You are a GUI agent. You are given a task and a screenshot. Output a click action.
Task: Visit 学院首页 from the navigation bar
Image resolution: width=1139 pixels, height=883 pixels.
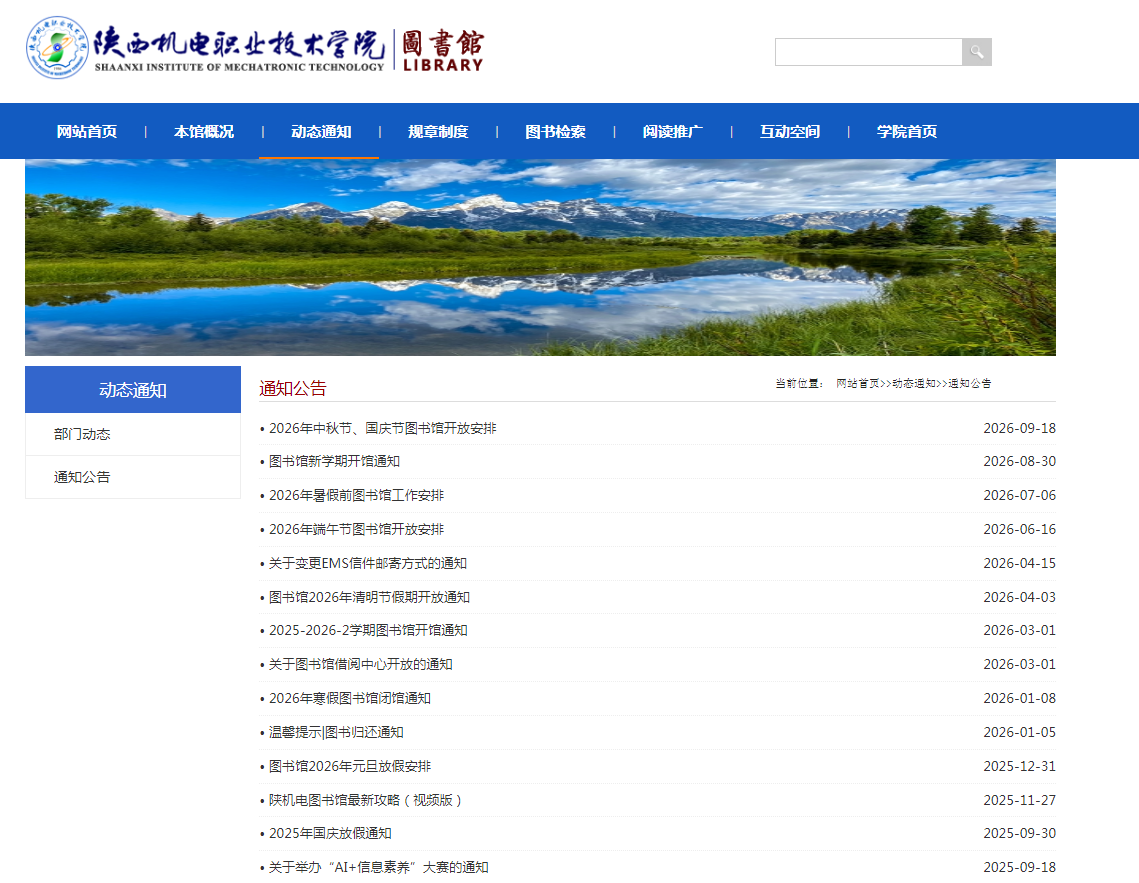pyautogui.click(x=907, y=131)
